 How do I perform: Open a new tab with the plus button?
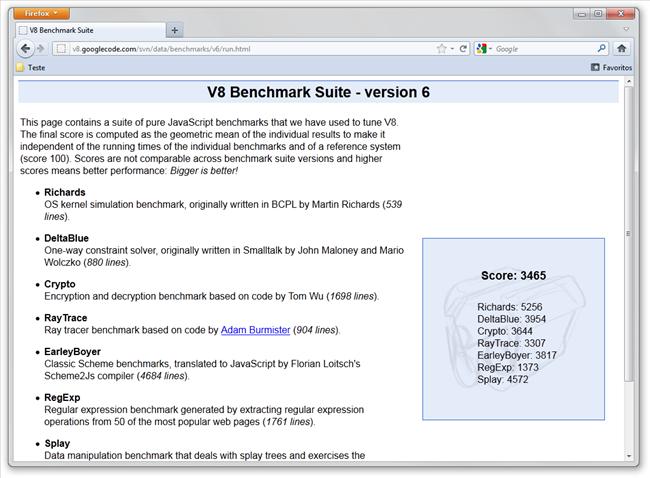click(175, 30)
